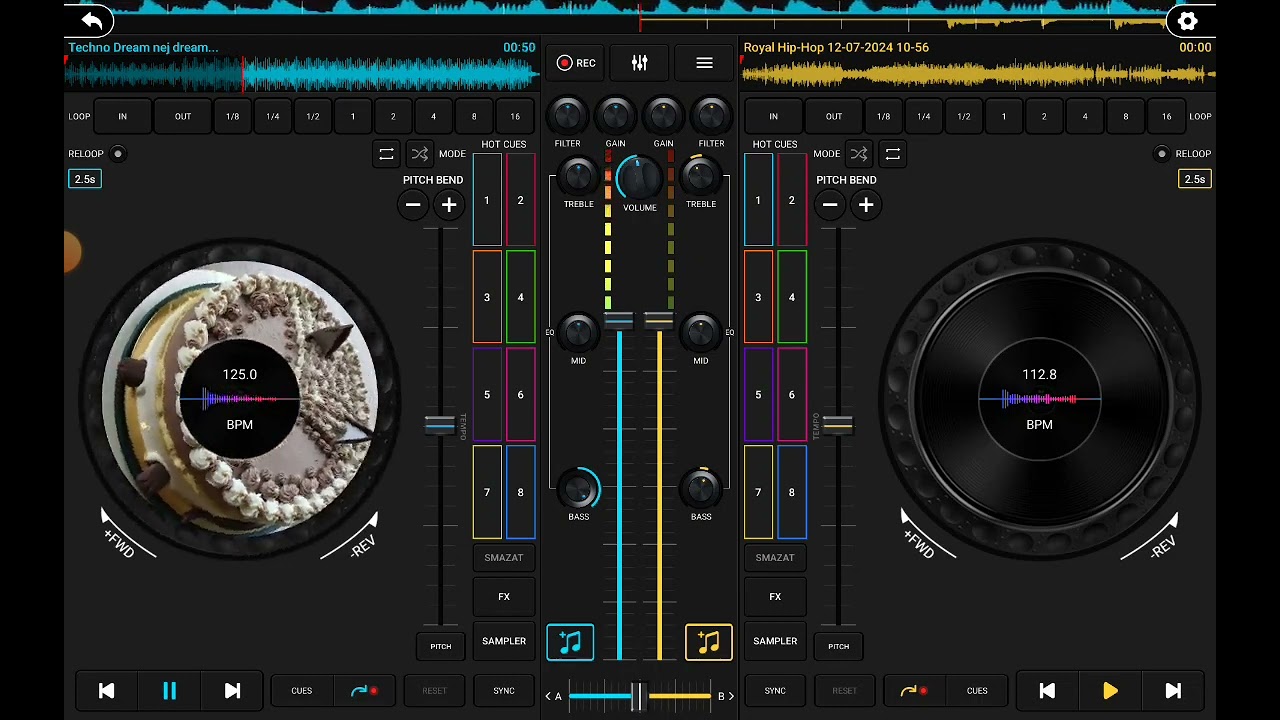Toggle right deck loop repeat mode icon
The width and height of the screenshot is (1280, 720).
893,154
